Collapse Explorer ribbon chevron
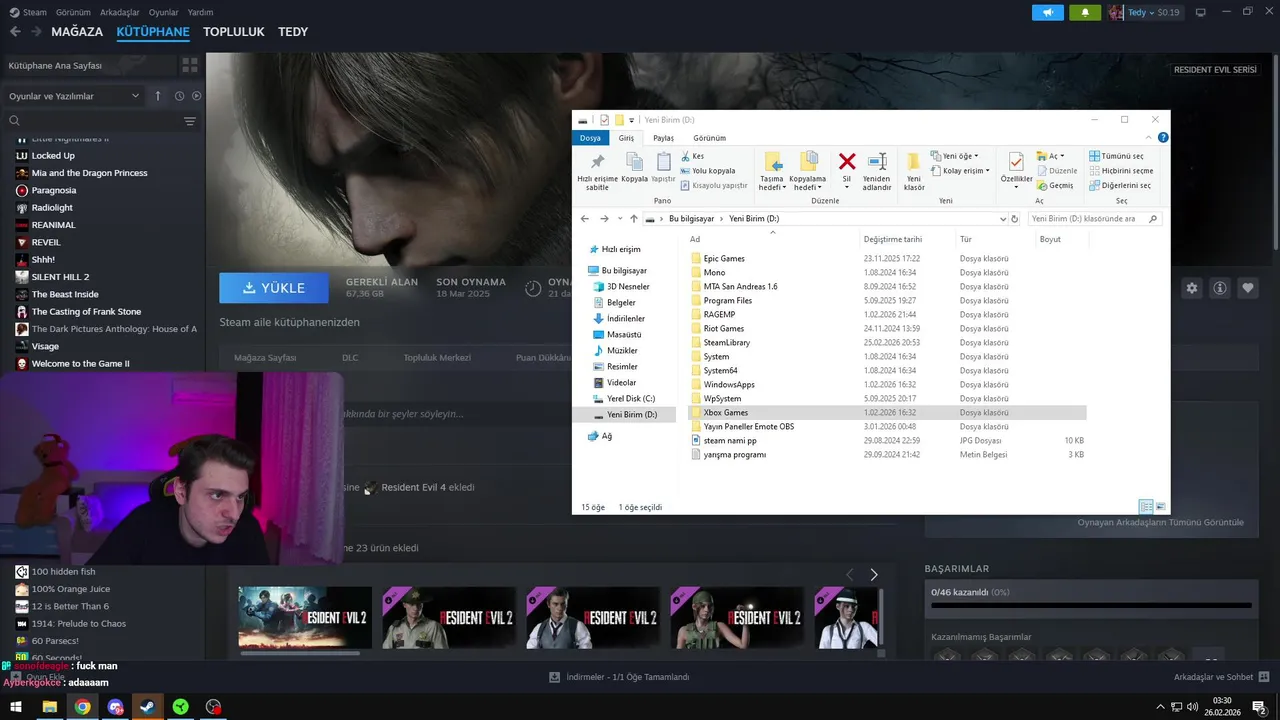 1150,138
